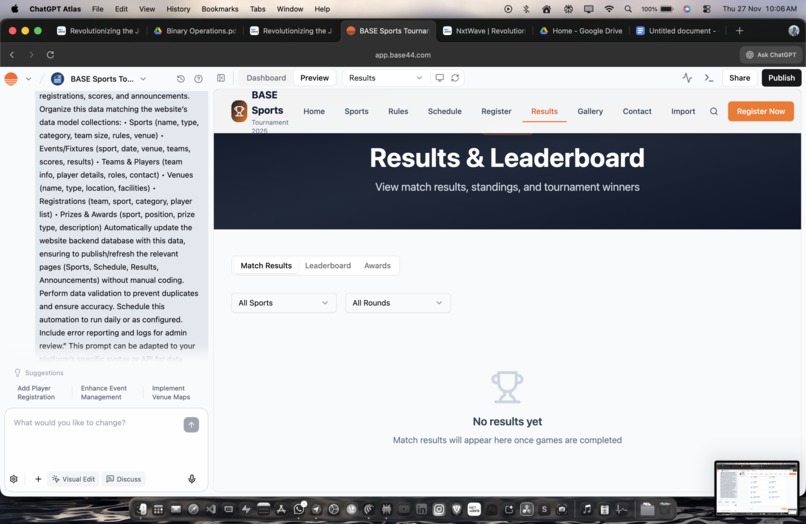
Task: Open the Results page selector dropdown
Action: (x=385, y=78)
